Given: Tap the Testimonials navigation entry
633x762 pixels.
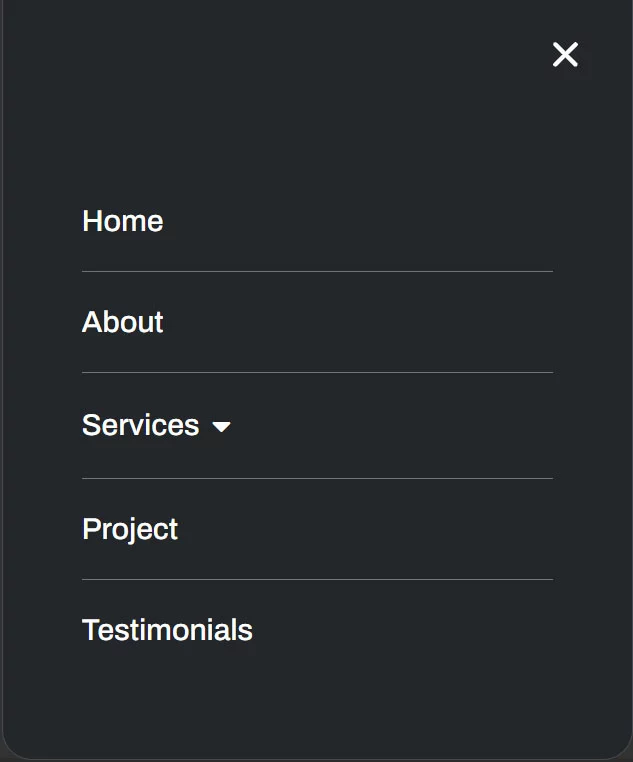Looking at the screenshot, I should tap(167, 630).
